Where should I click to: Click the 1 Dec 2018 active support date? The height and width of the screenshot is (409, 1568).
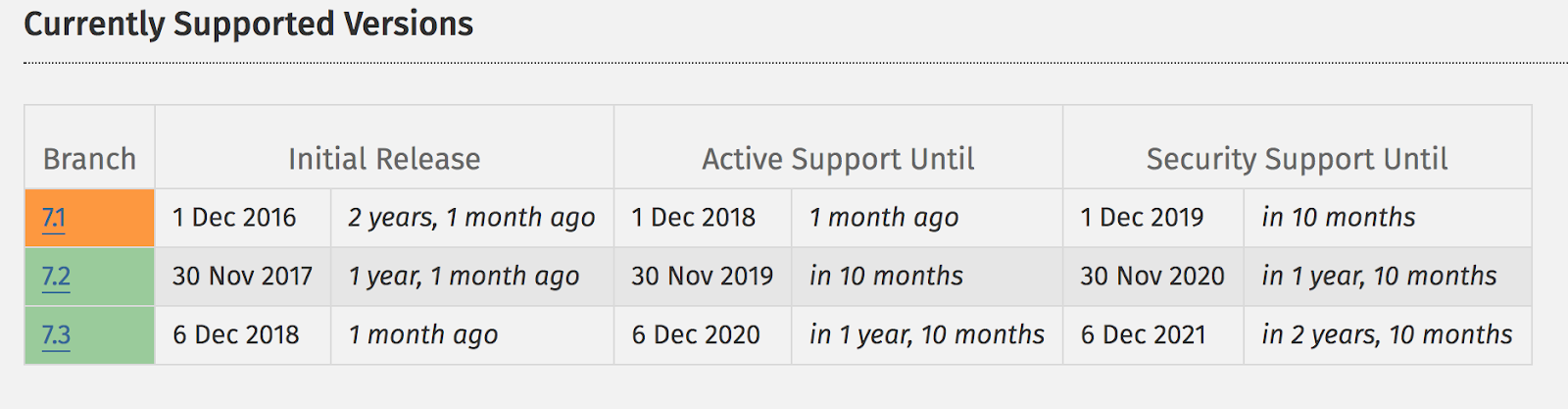(693, 218)
